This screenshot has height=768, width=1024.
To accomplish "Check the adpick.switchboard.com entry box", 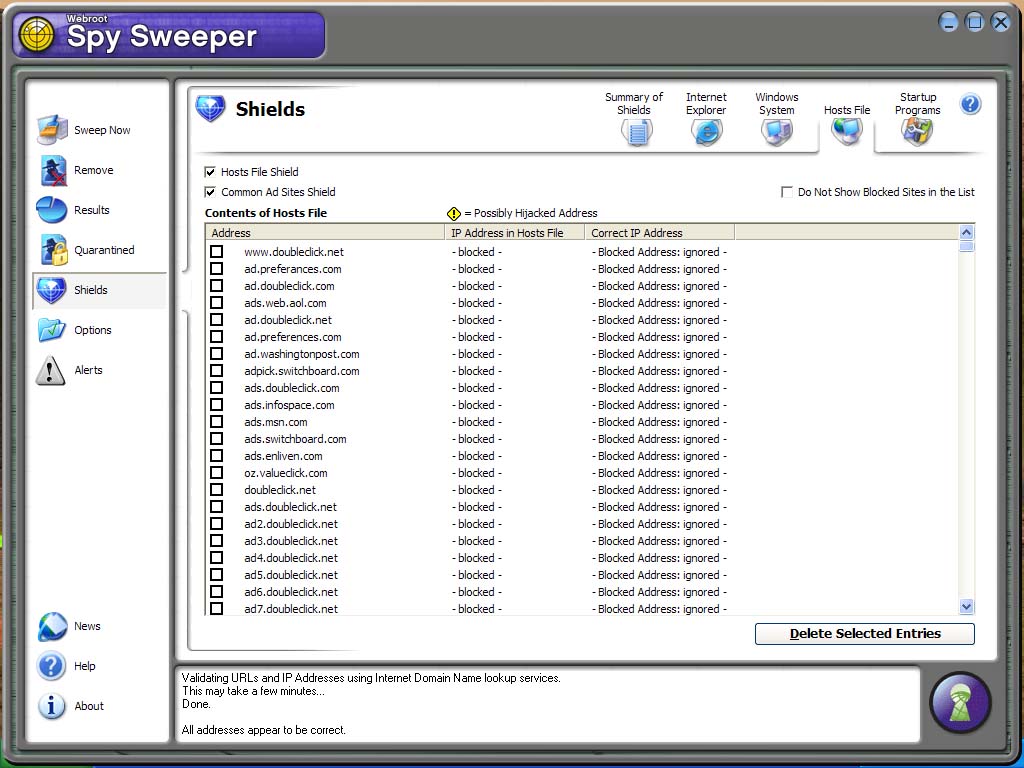I will (x=217, y=370).
